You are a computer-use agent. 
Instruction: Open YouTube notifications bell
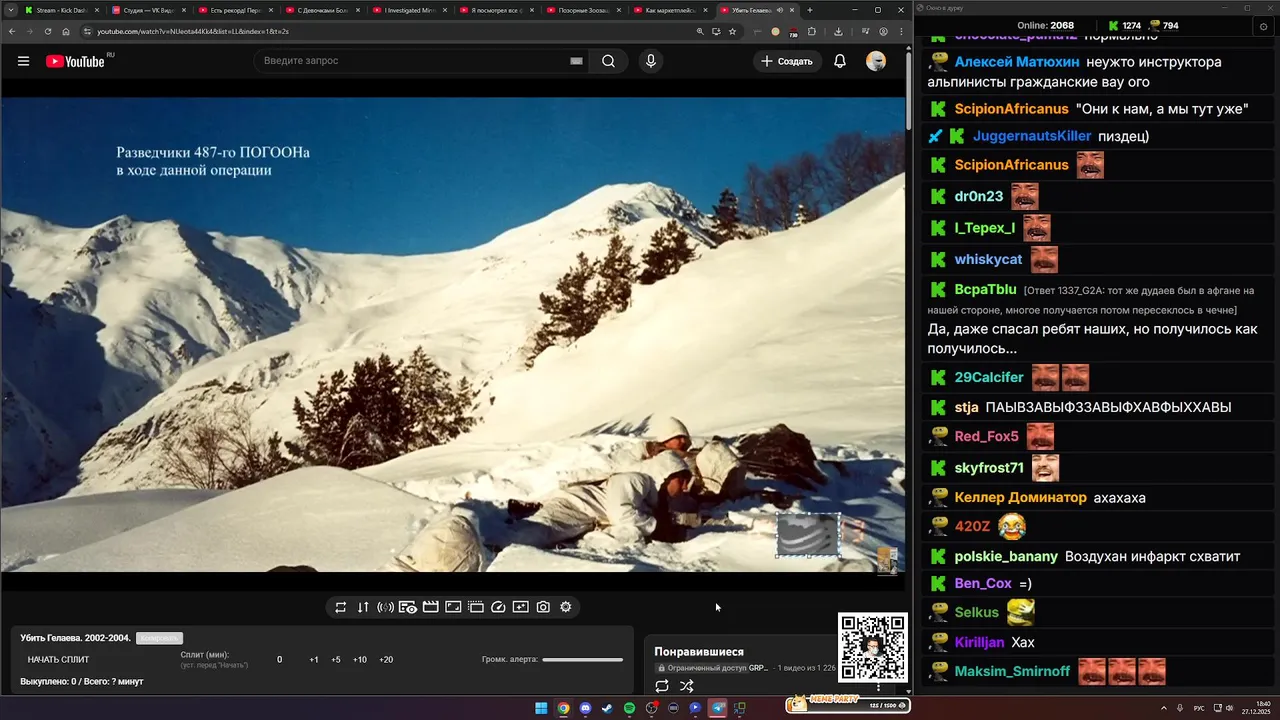(x=840, y=61)
